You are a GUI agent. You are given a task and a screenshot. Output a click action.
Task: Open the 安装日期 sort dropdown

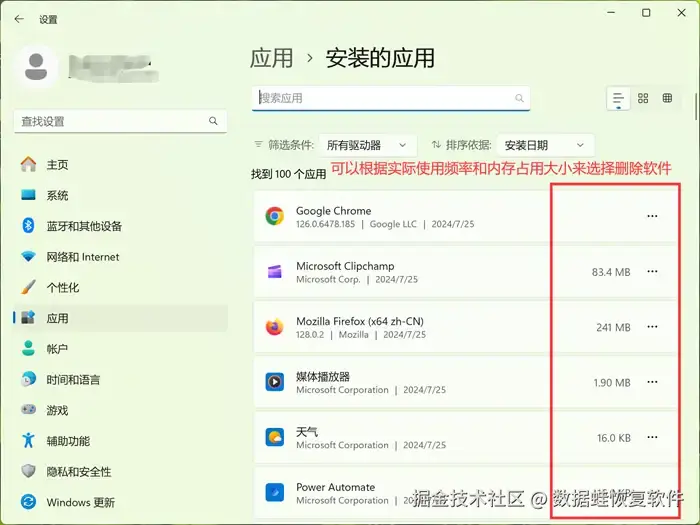click(x=545, y=145)
